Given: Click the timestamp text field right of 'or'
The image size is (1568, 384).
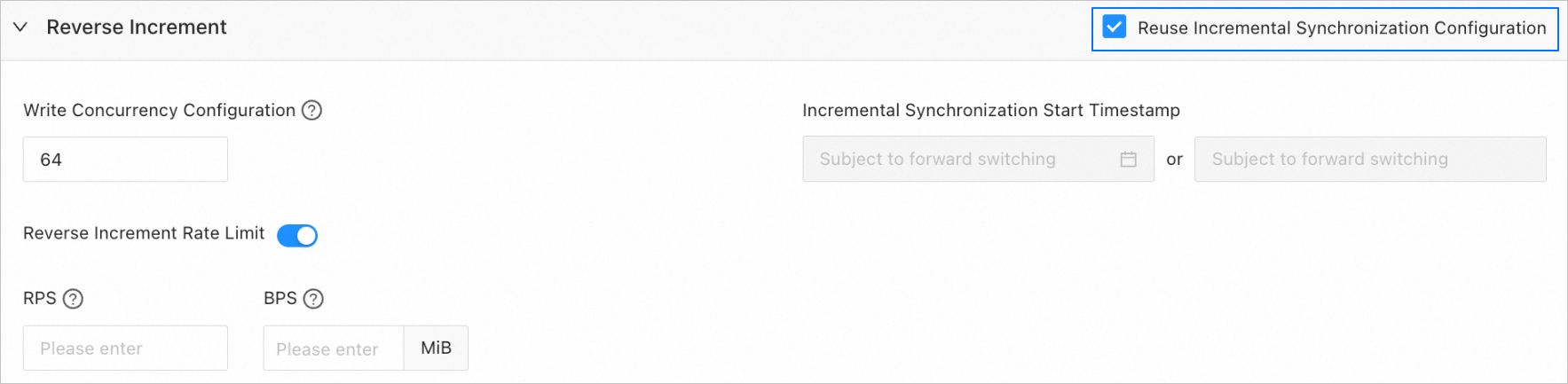Looking at the screenshot, I should [1370, 159].
